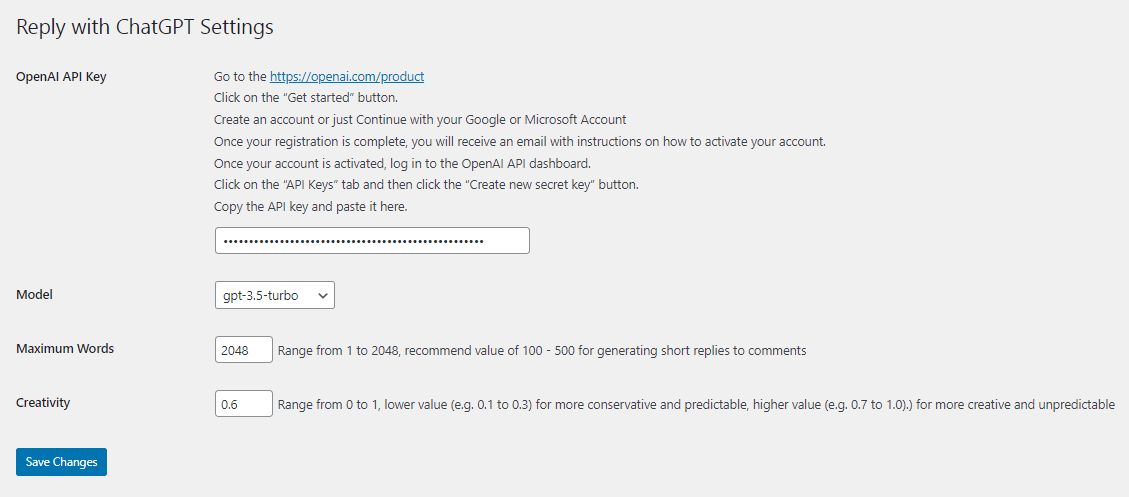Viewport: 1129px width, 497px height.
Task: Click the Maximum Words label
Action: point(65,349)
